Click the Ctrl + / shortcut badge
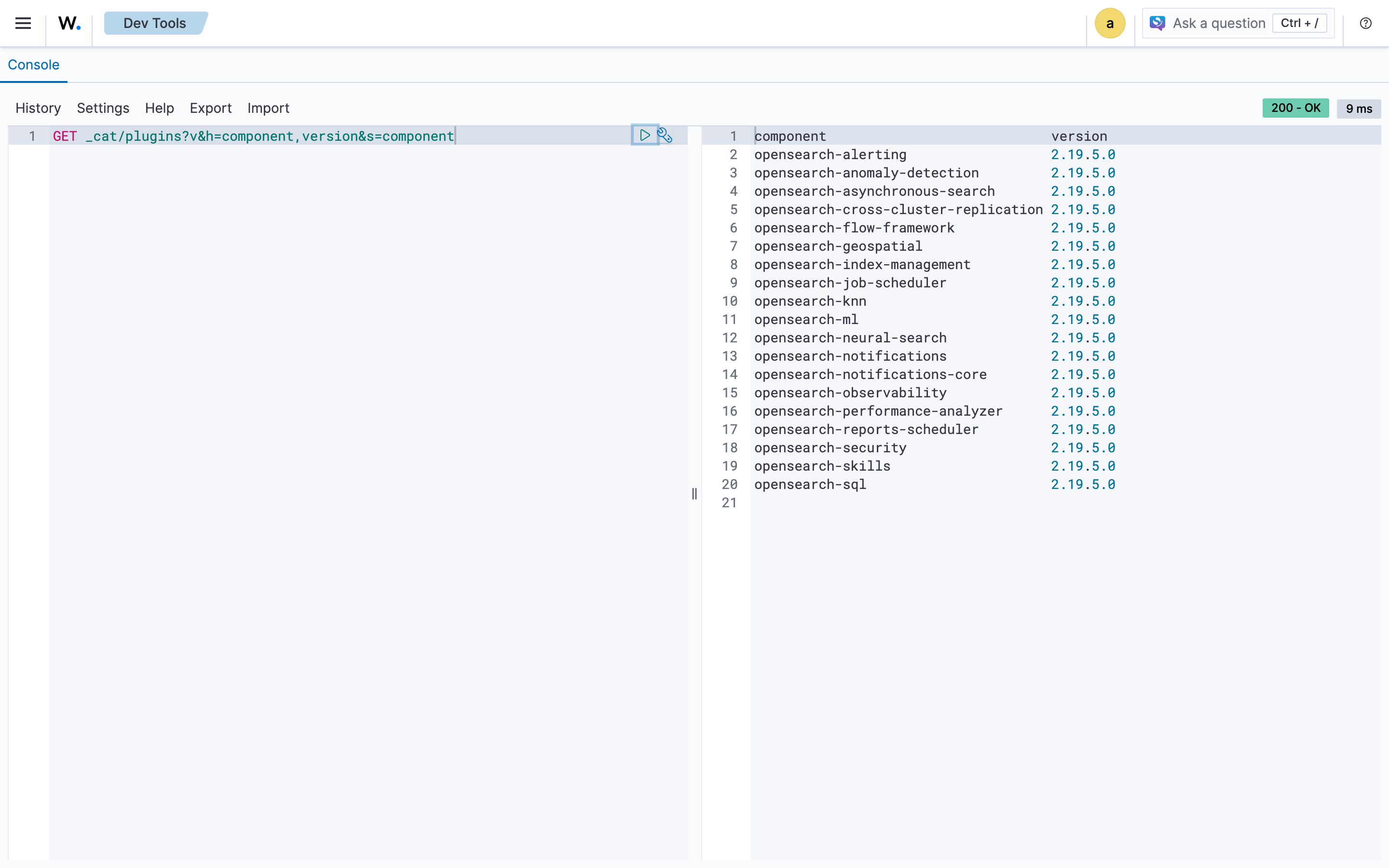The height and width of the screenshot is (868, 1389). (x=1299, y=23)
